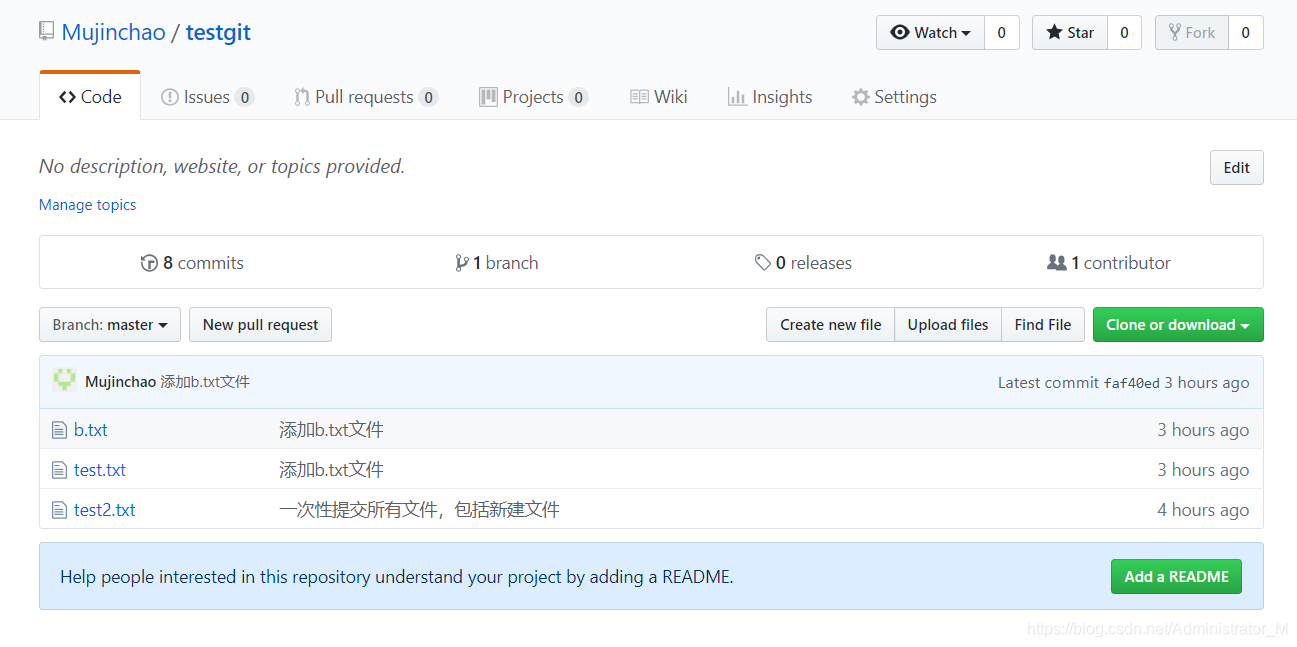Screen dimensions: 1297x647
Task: Open the repository Settings tab
Action: [x=894, y=97]
